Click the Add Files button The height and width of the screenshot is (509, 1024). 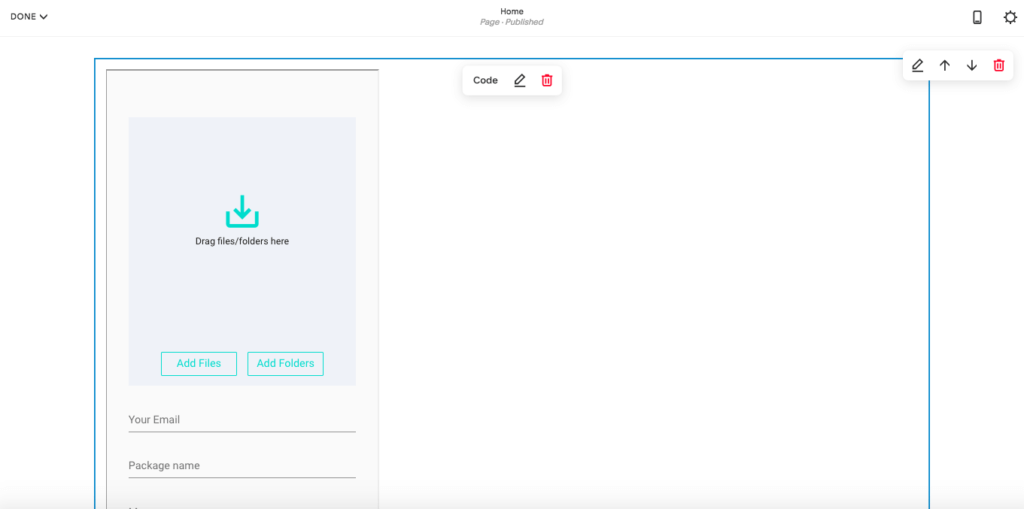(199, 363)
